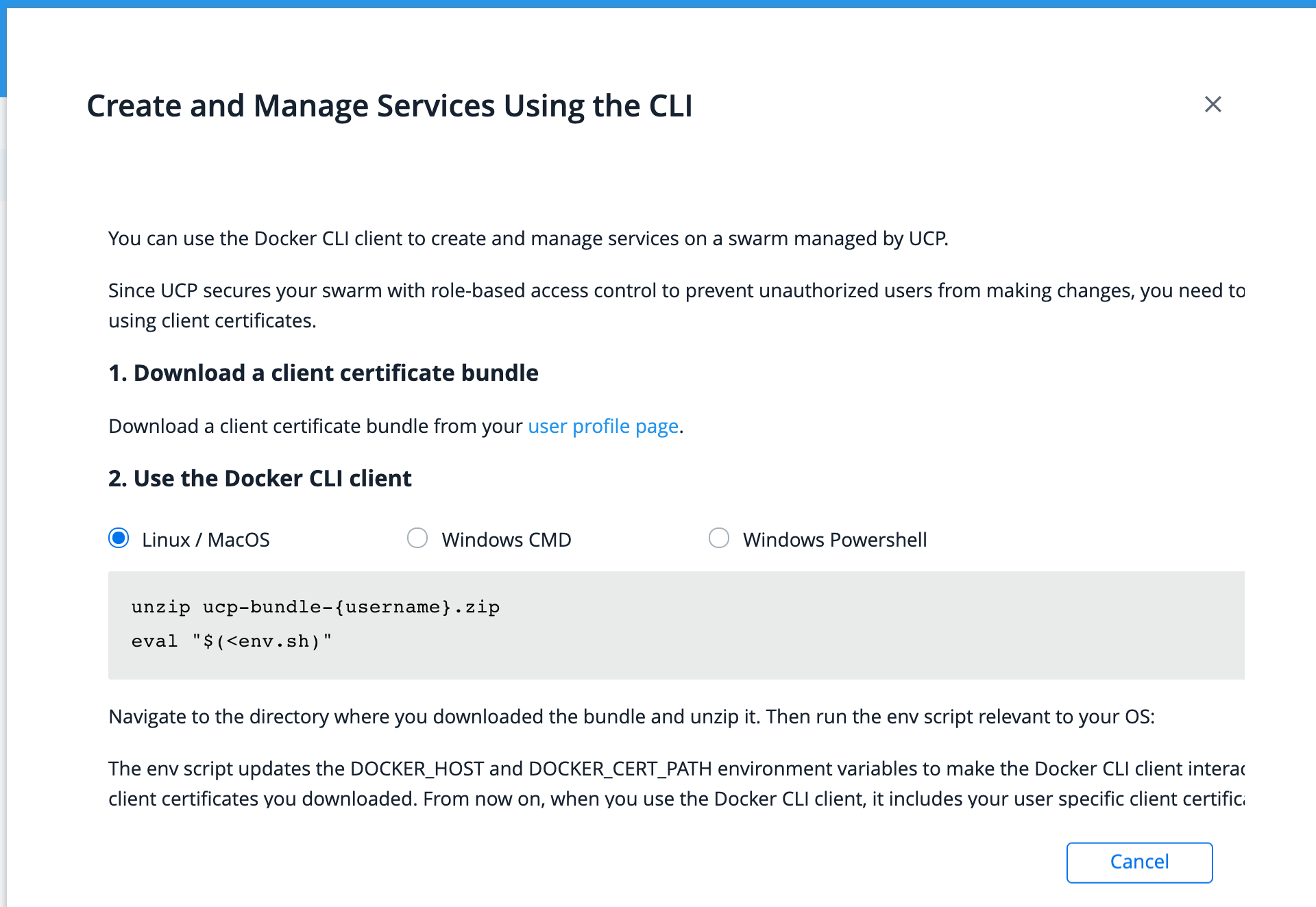Click the paragraph mentioning DOCKER_HOST and DOCKER_CERT_PATH

point(675,769)
